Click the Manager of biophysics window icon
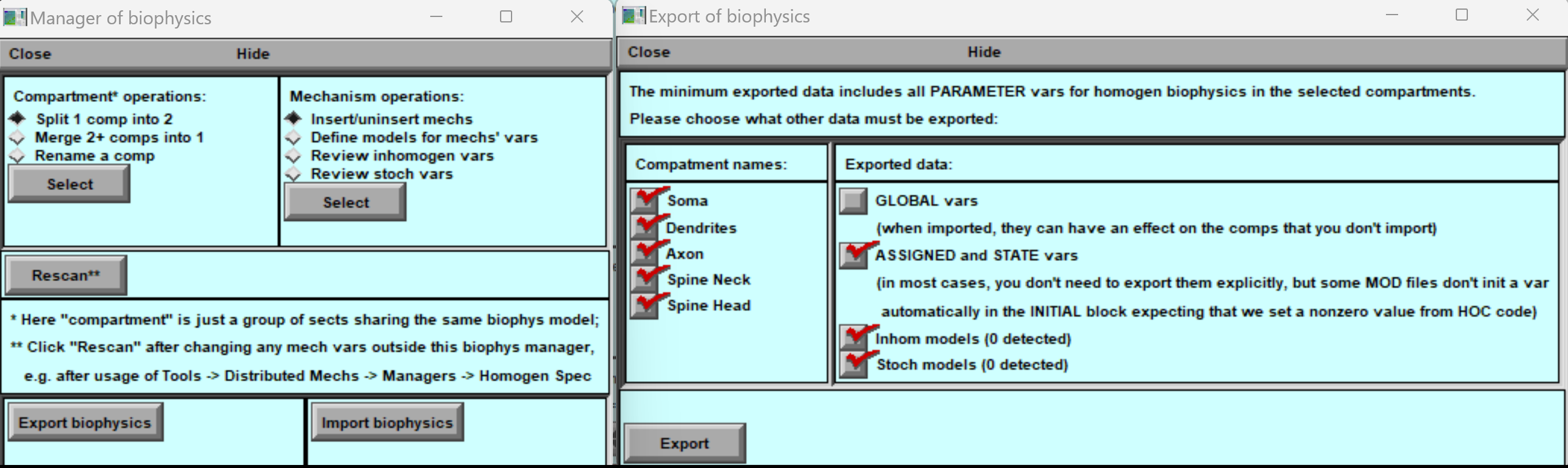This screenshot has height=468, width=1568. click(x=15, y=17)
